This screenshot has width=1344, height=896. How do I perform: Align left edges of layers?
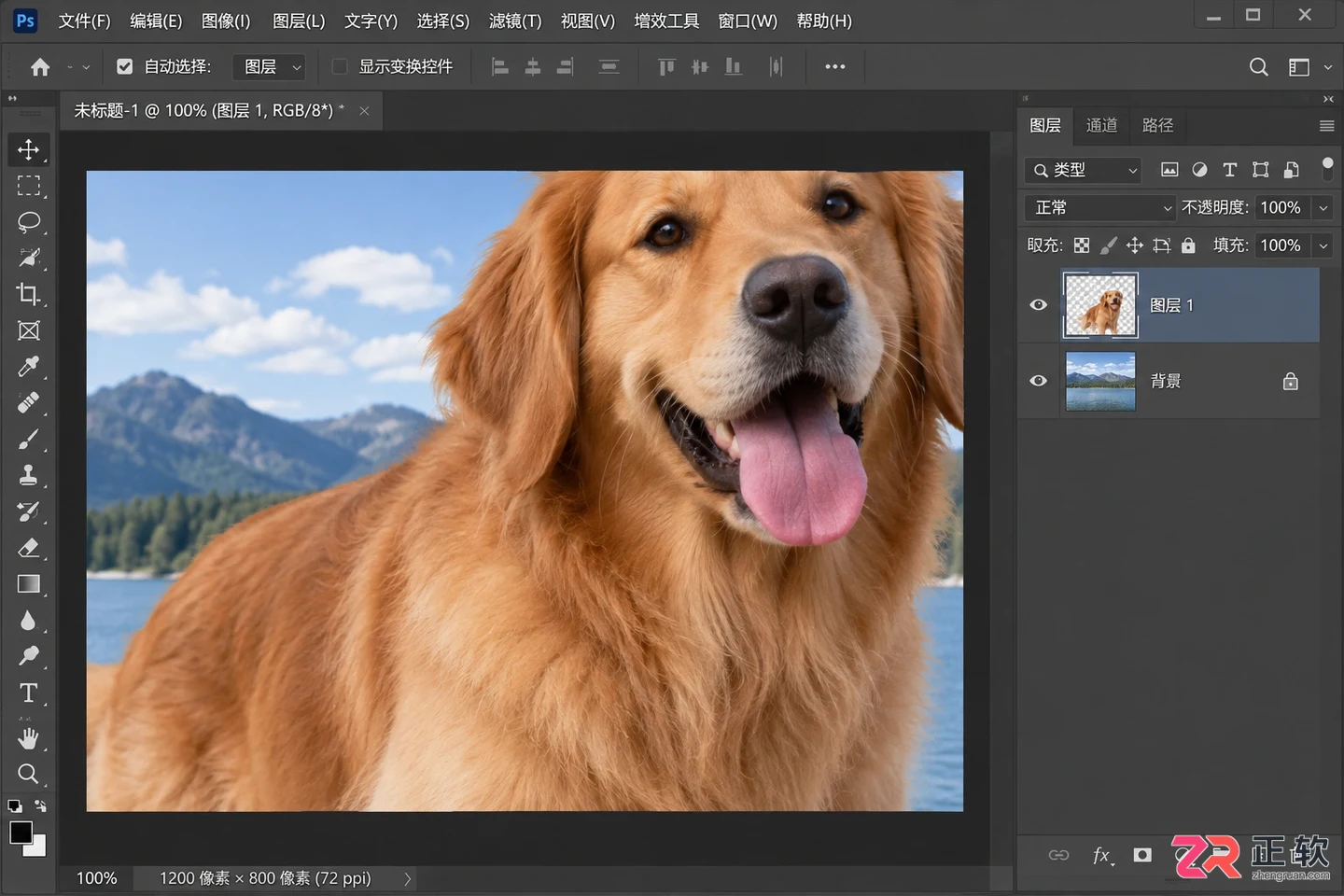(x=500, y=66)
